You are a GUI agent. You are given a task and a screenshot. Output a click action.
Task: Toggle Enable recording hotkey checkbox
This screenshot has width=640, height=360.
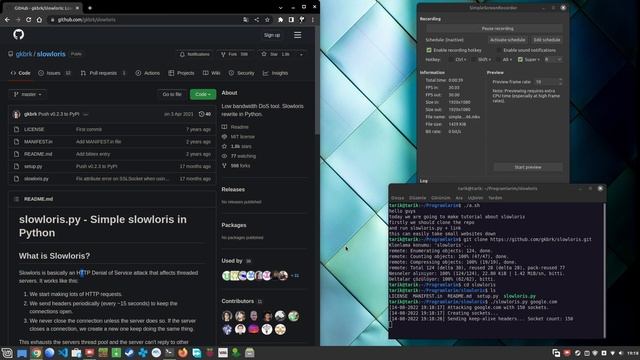tap(429, 50)
